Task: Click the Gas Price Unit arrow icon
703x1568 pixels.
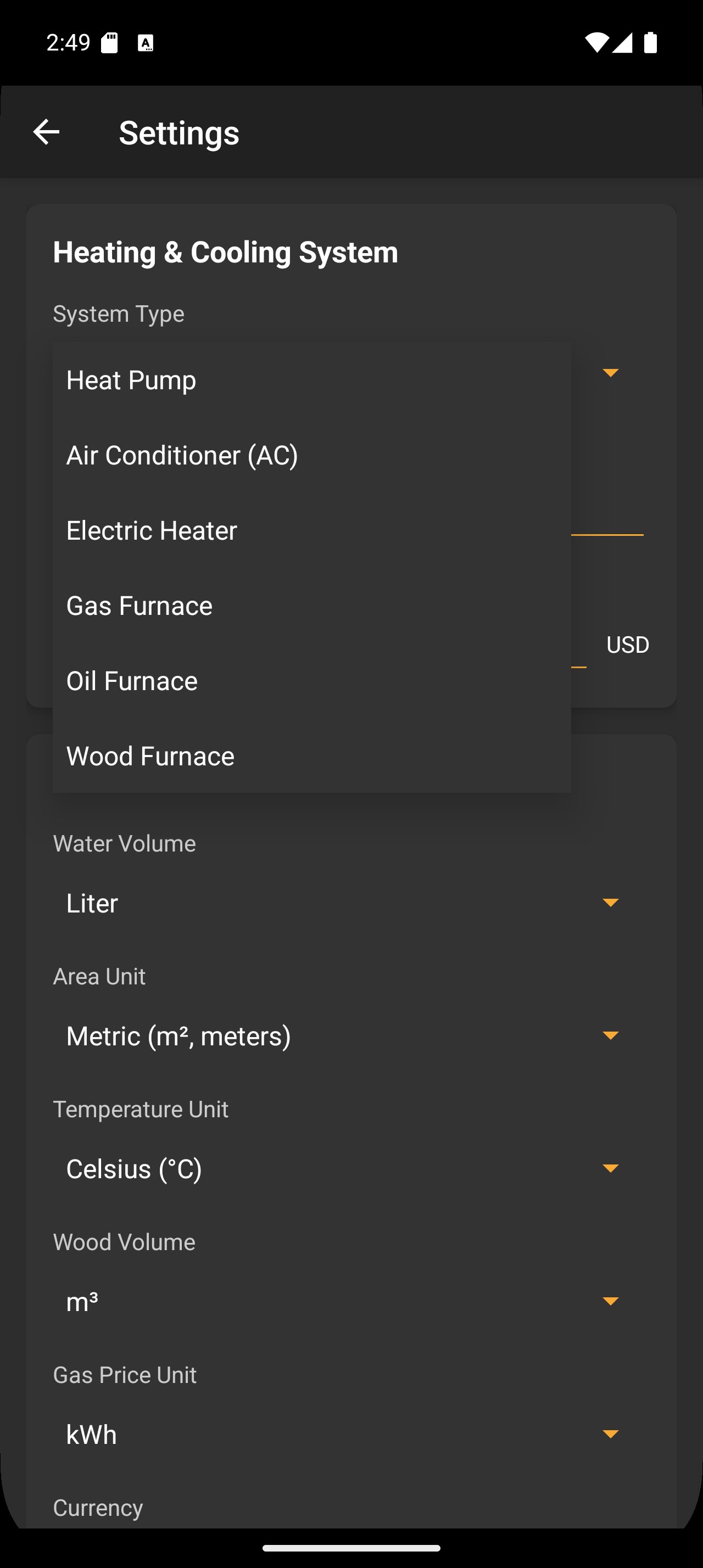Action: [611, 1434]
